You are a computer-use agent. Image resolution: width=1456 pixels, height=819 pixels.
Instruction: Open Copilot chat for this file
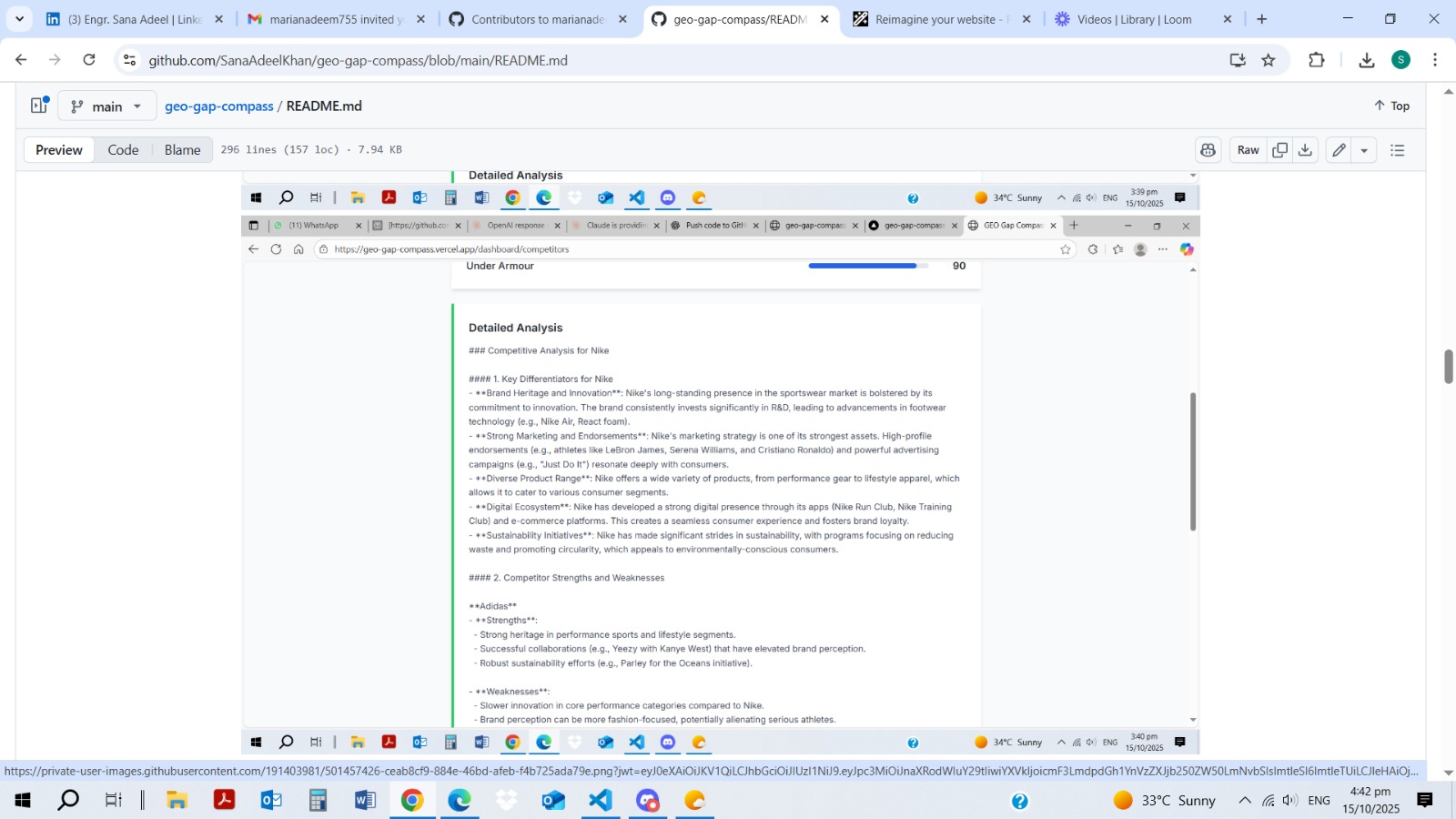[x=1208, y=150]
